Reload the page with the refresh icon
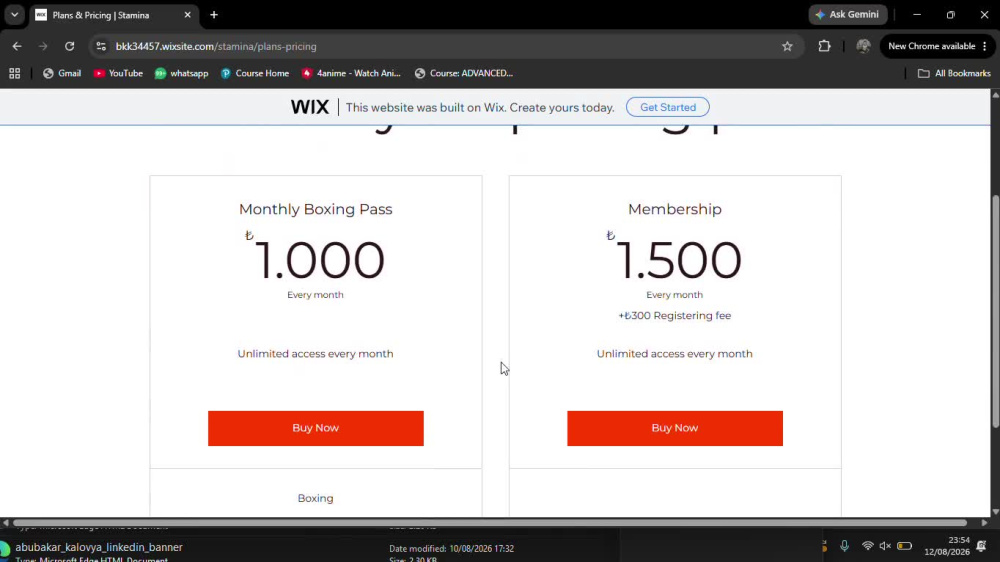 70,46
